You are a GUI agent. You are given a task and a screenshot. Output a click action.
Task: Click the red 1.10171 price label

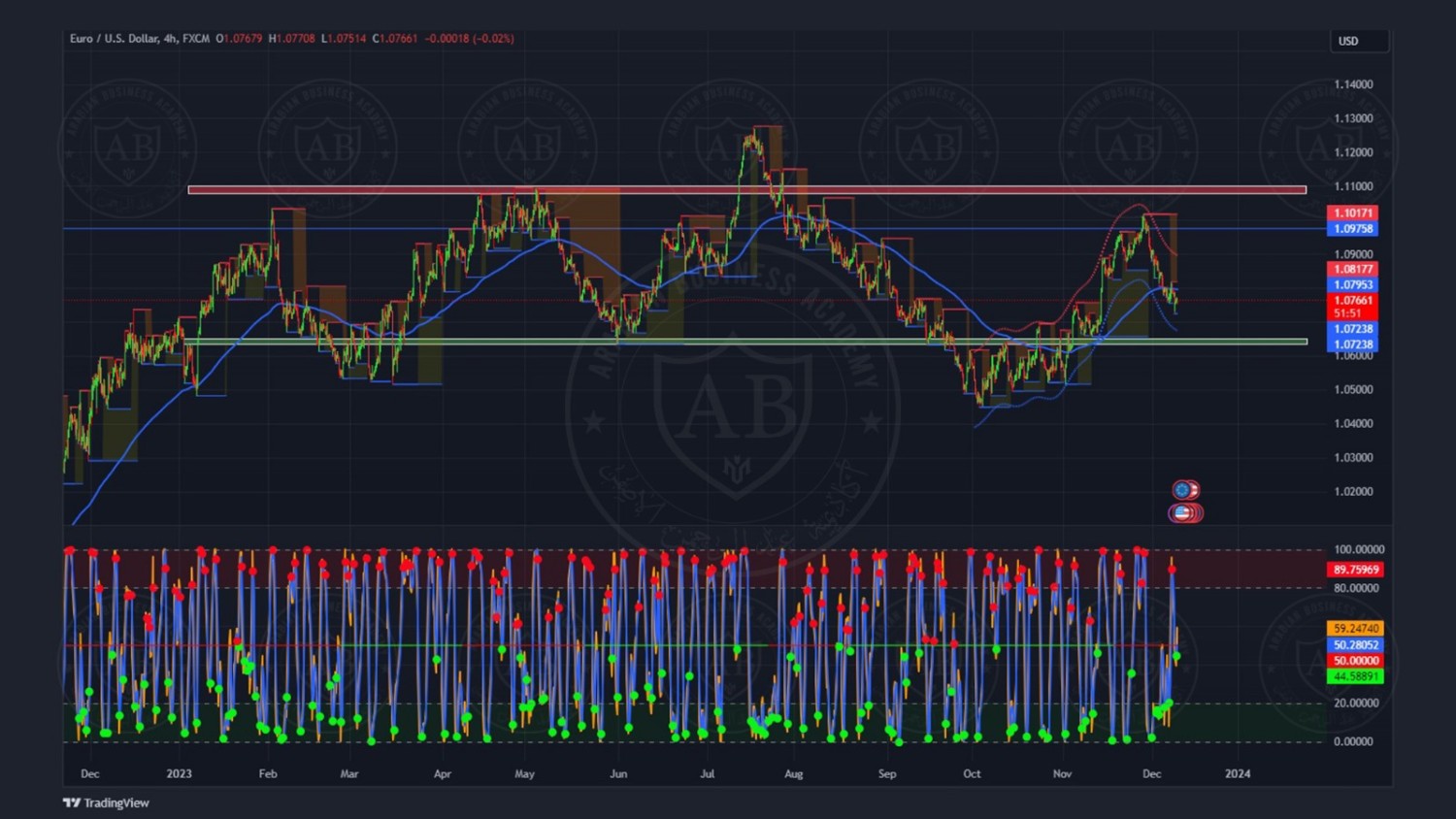pyautogui.click(x=1353, y=213)
